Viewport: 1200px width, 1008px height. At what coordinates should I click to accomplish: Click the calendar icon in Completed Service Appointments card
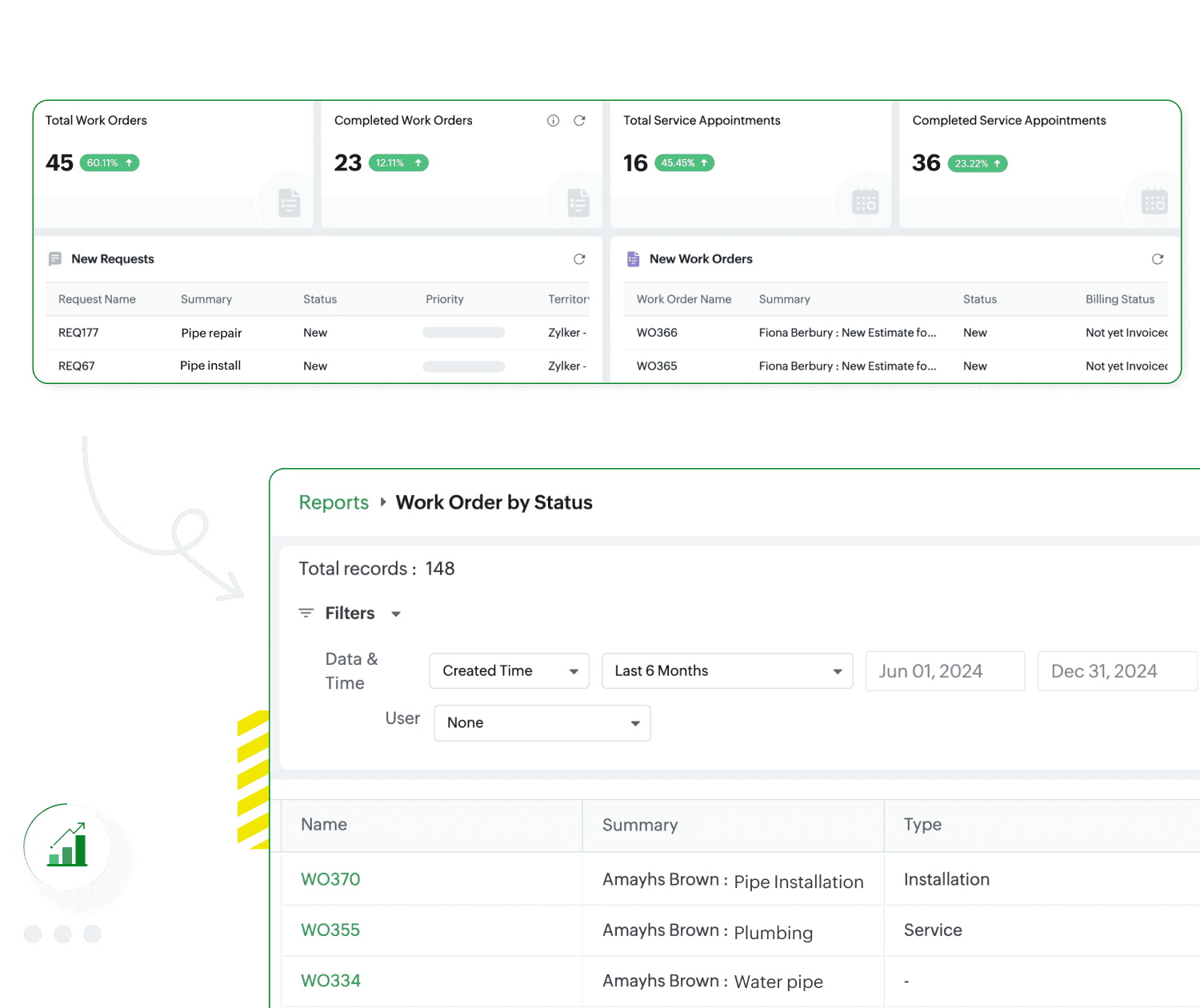[x=1154, y=202]
